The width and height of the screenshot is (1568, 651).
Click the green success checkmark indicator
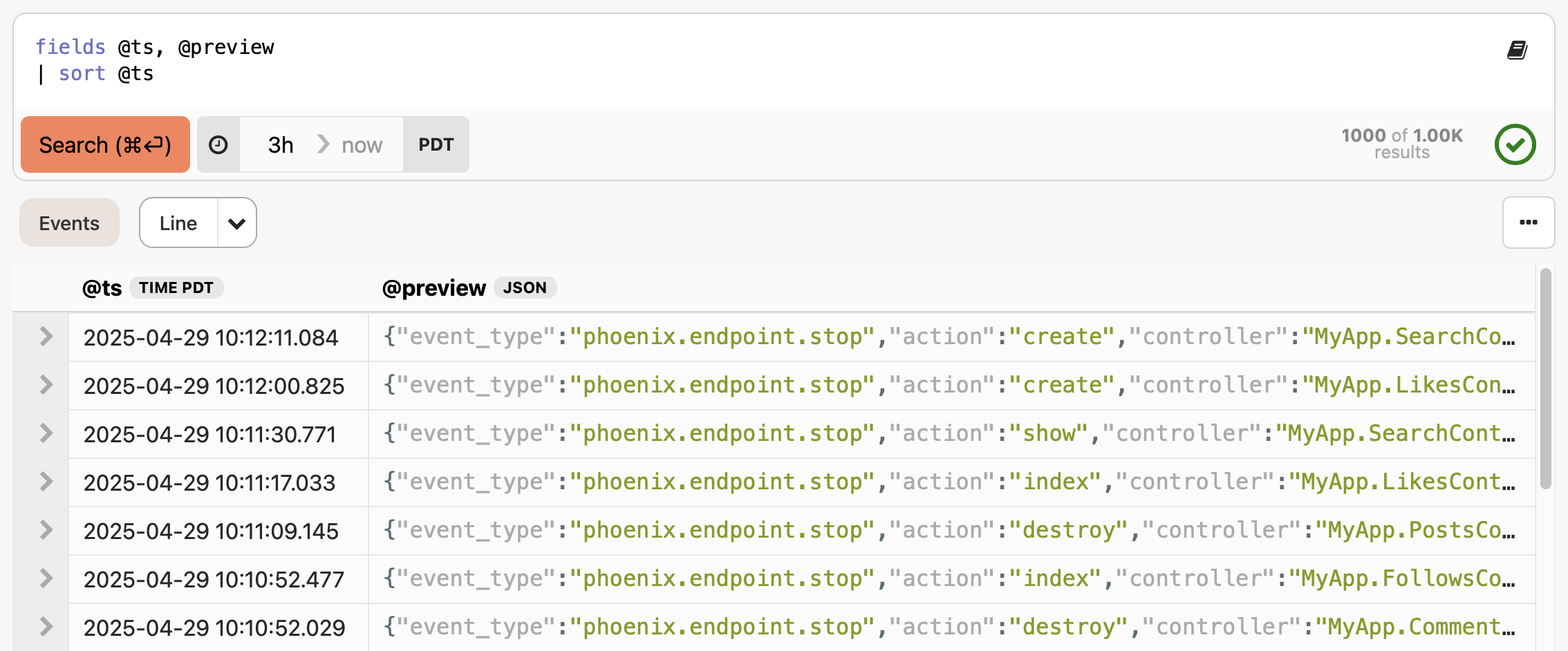(x=1514, y=144)
